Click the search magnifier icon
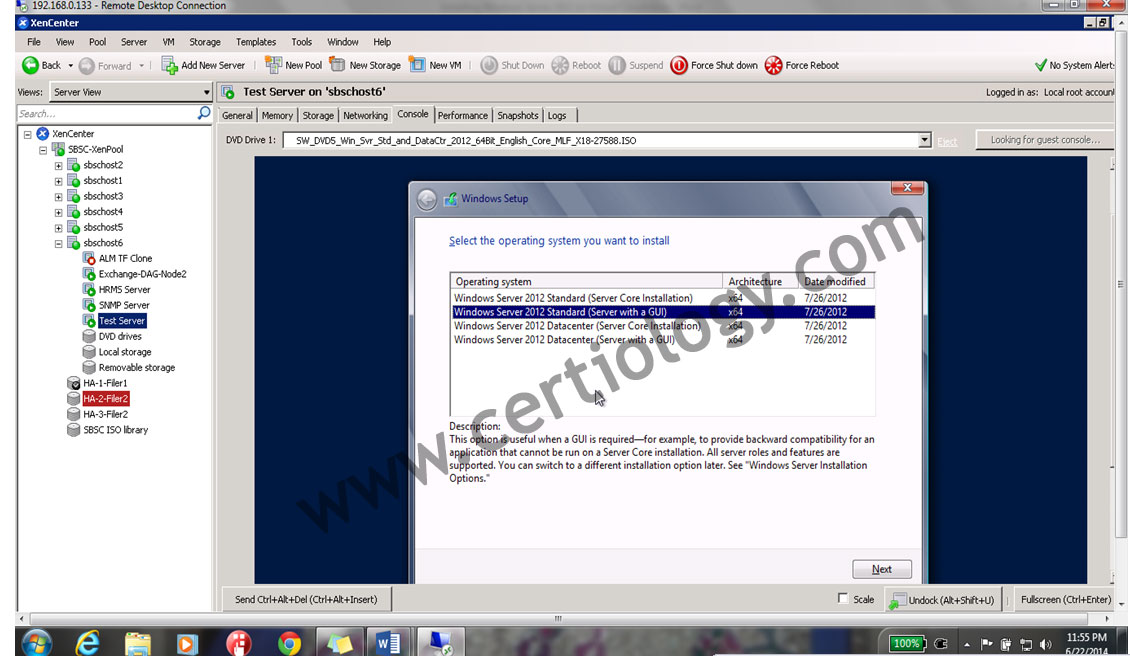This screenshot has width=1130, height=656. 204,113
